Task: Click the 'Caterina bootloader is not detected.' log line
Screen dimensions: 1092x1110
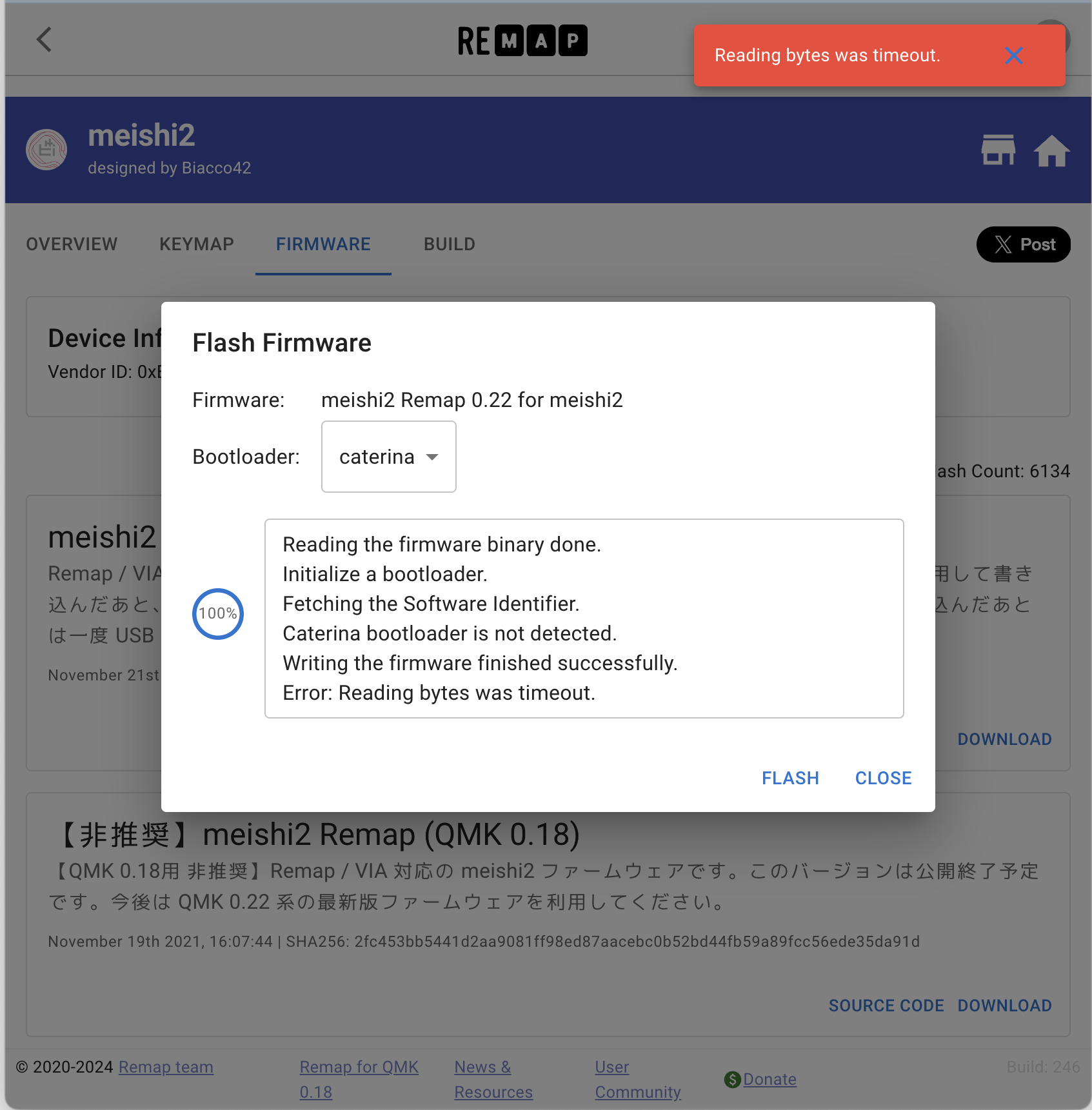Action: coord(450,633)
